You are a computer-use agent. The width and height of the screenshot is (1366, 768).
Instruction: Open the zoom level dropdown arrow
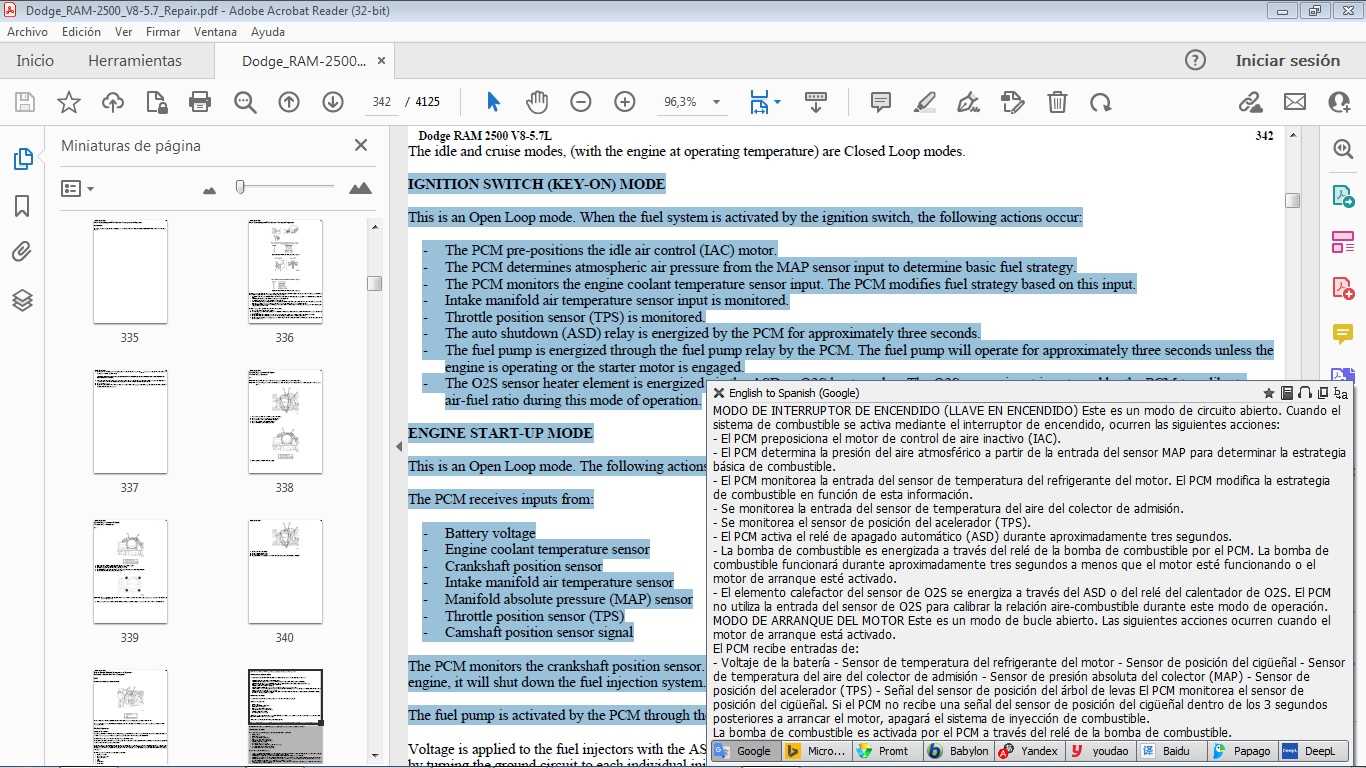pyautogui.click(x=716, y=102)
